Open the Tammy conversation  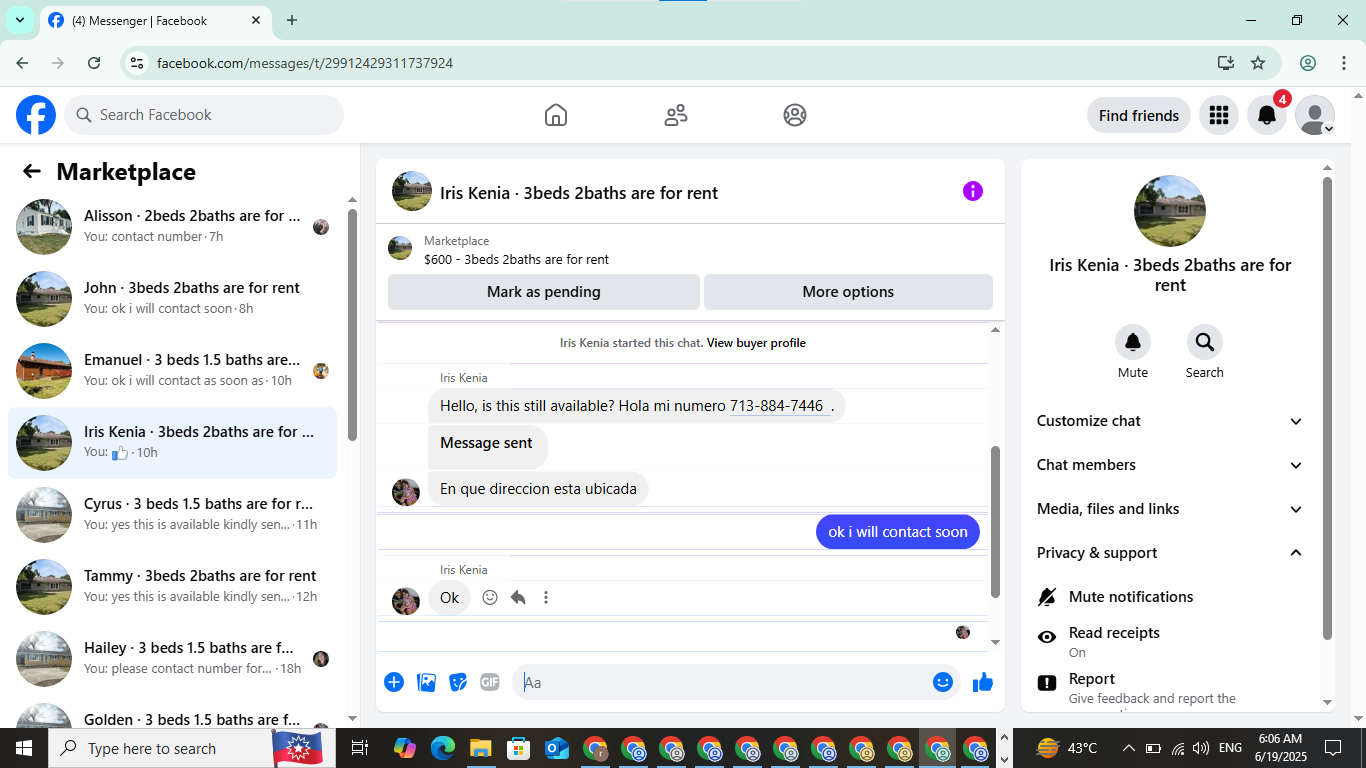[x=173, y=586]
